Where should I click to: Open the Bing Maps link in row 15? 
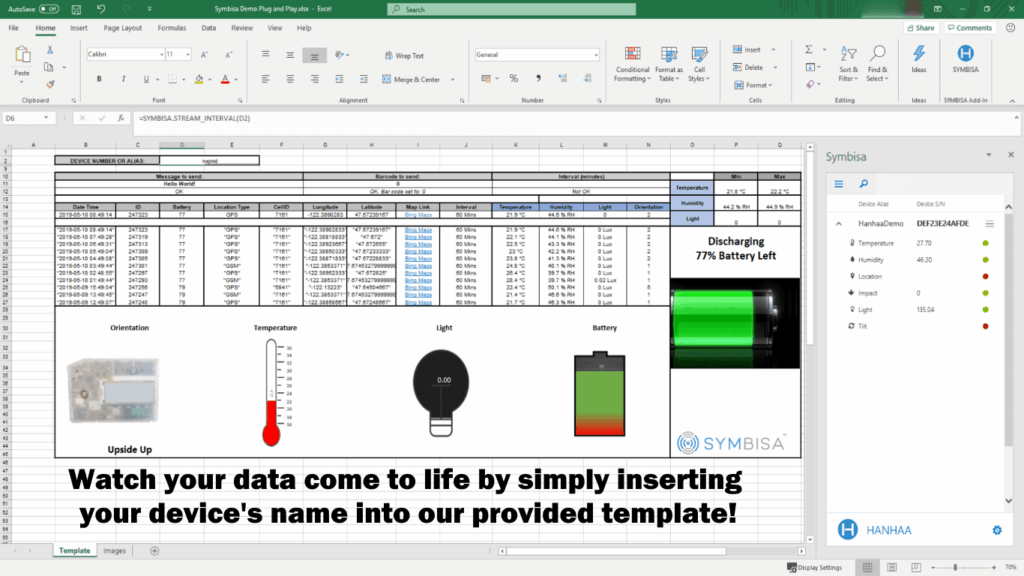click(418, 214)
